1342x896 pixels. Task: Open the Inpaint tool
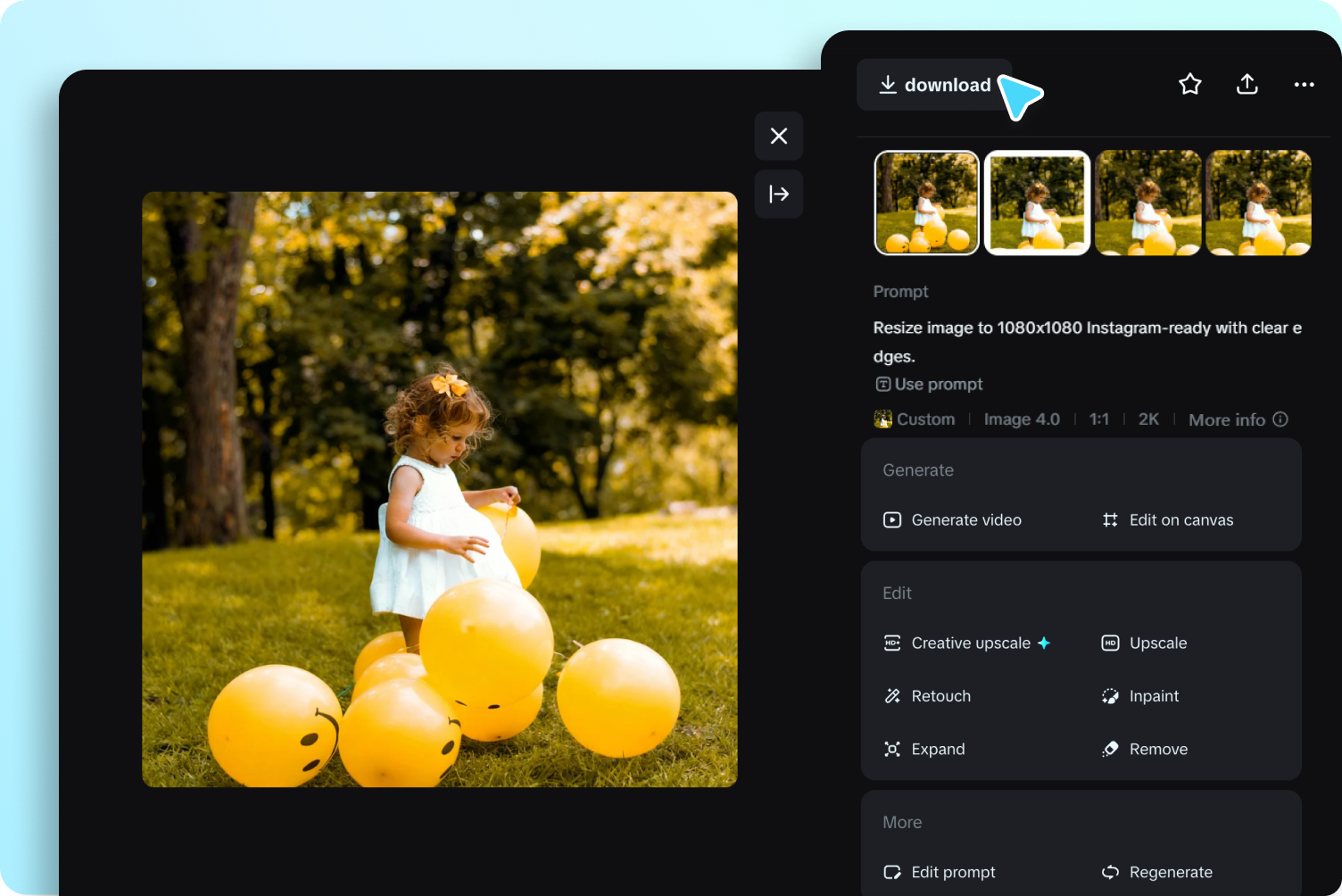tap(1139, 696)
